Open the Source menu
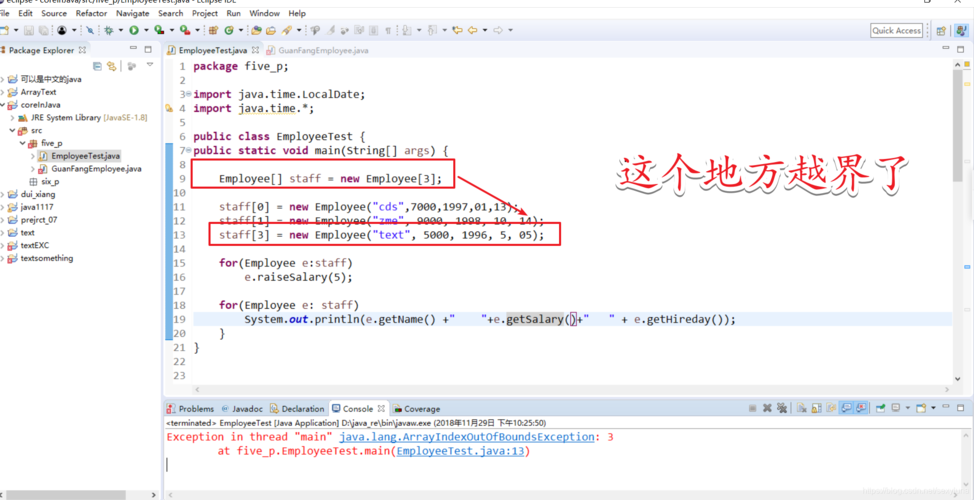The height and width of the screenshot is (500, 974). coord(54,13)
